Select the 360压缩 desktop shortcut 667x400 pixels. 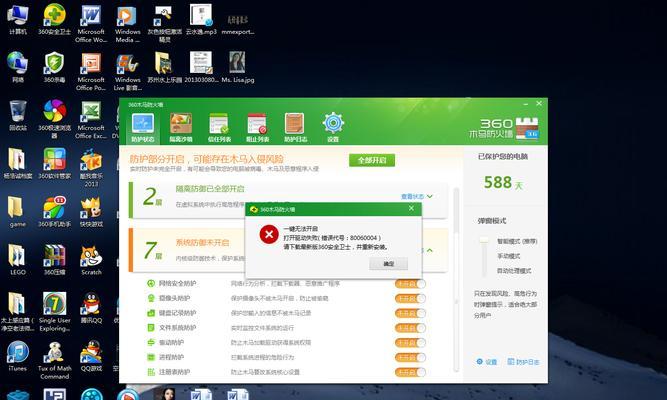(x=54, y=260)
